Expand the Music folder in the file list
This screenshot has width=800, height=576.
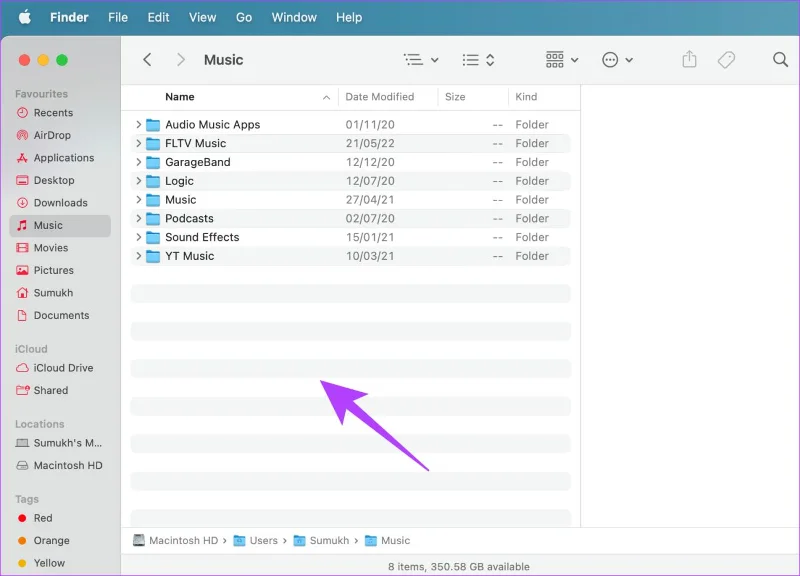138,199
